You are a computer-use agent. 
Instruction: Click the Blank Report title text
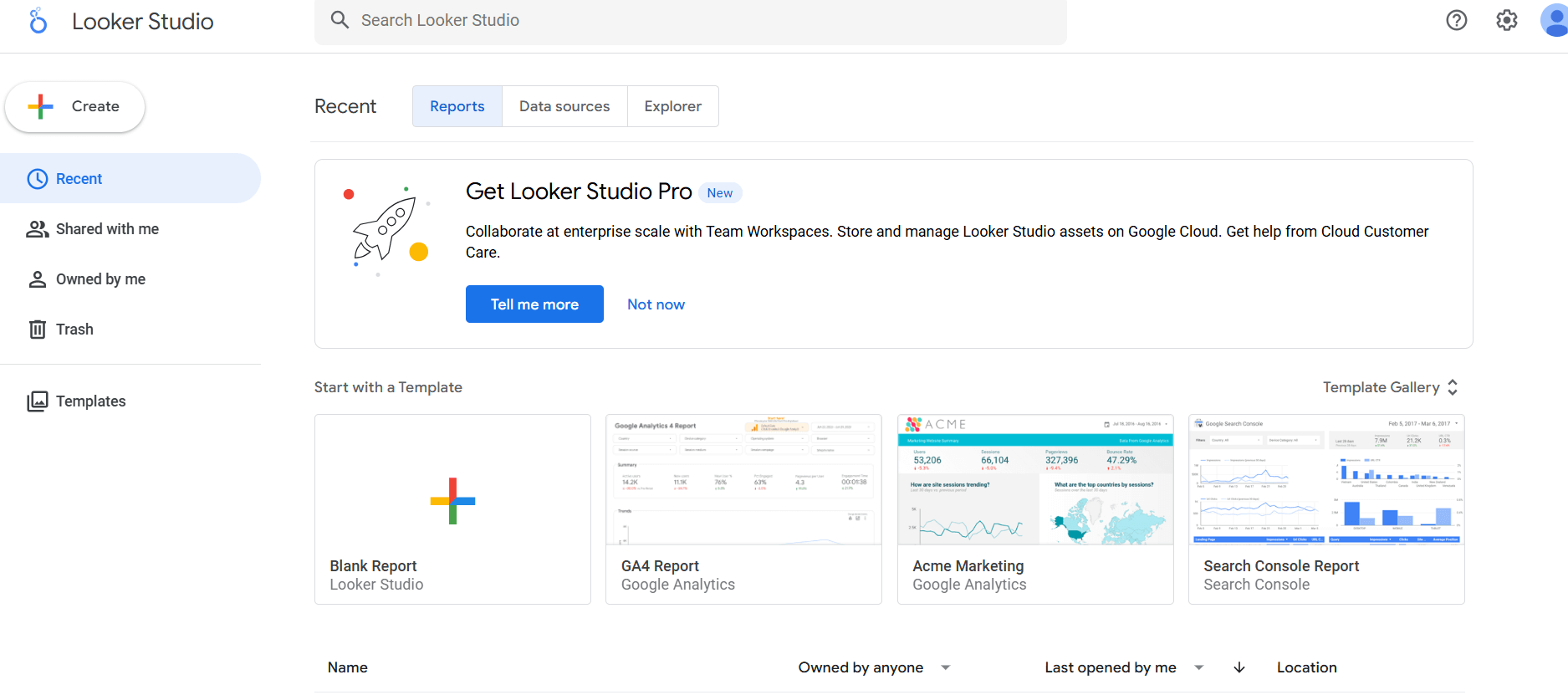pyautogui.click(x=373, y=566)
